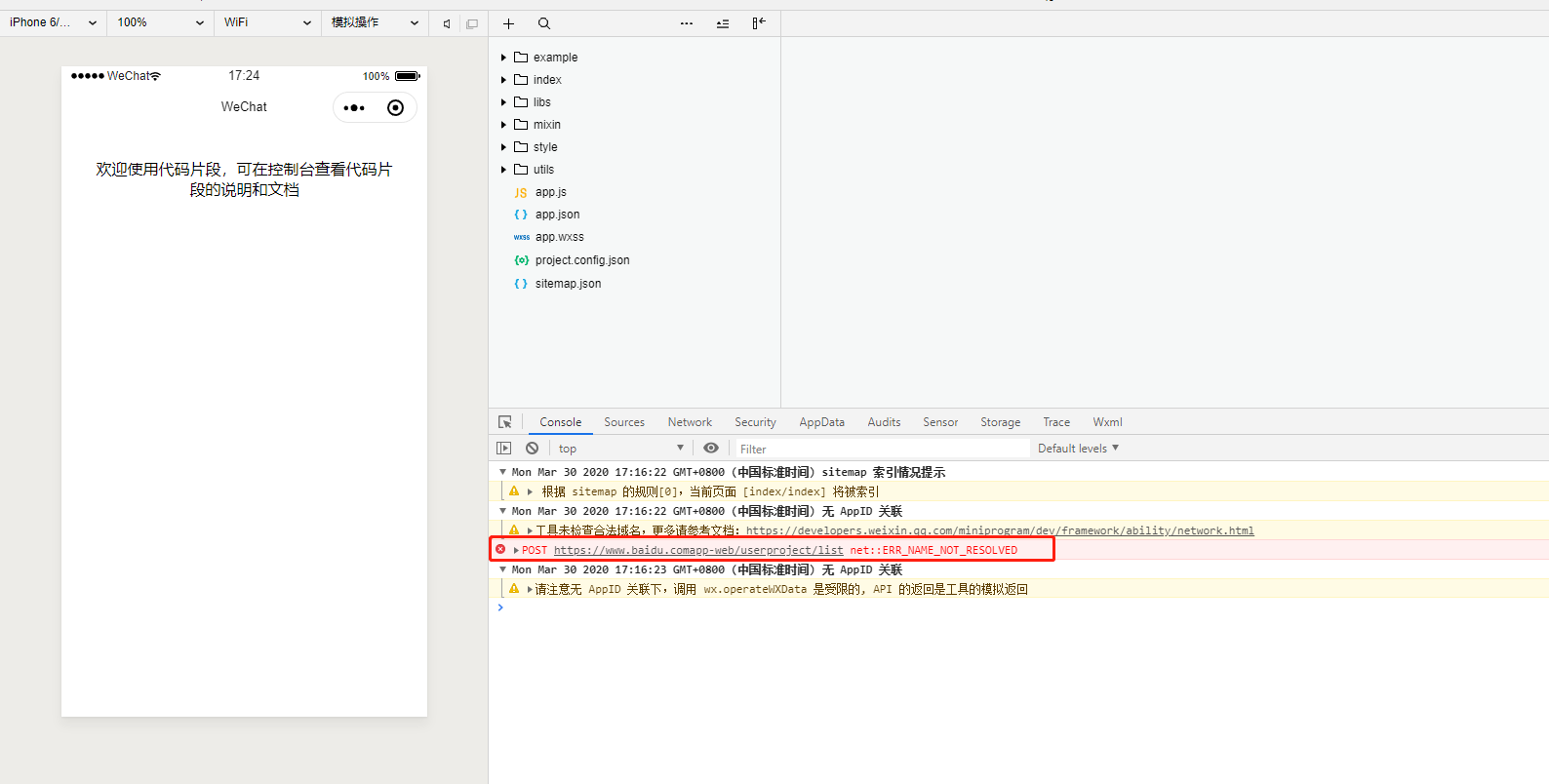Viewport: 1549px width, 784px height.
Task: Switch to the Audits tab
Action: (884, 422)
